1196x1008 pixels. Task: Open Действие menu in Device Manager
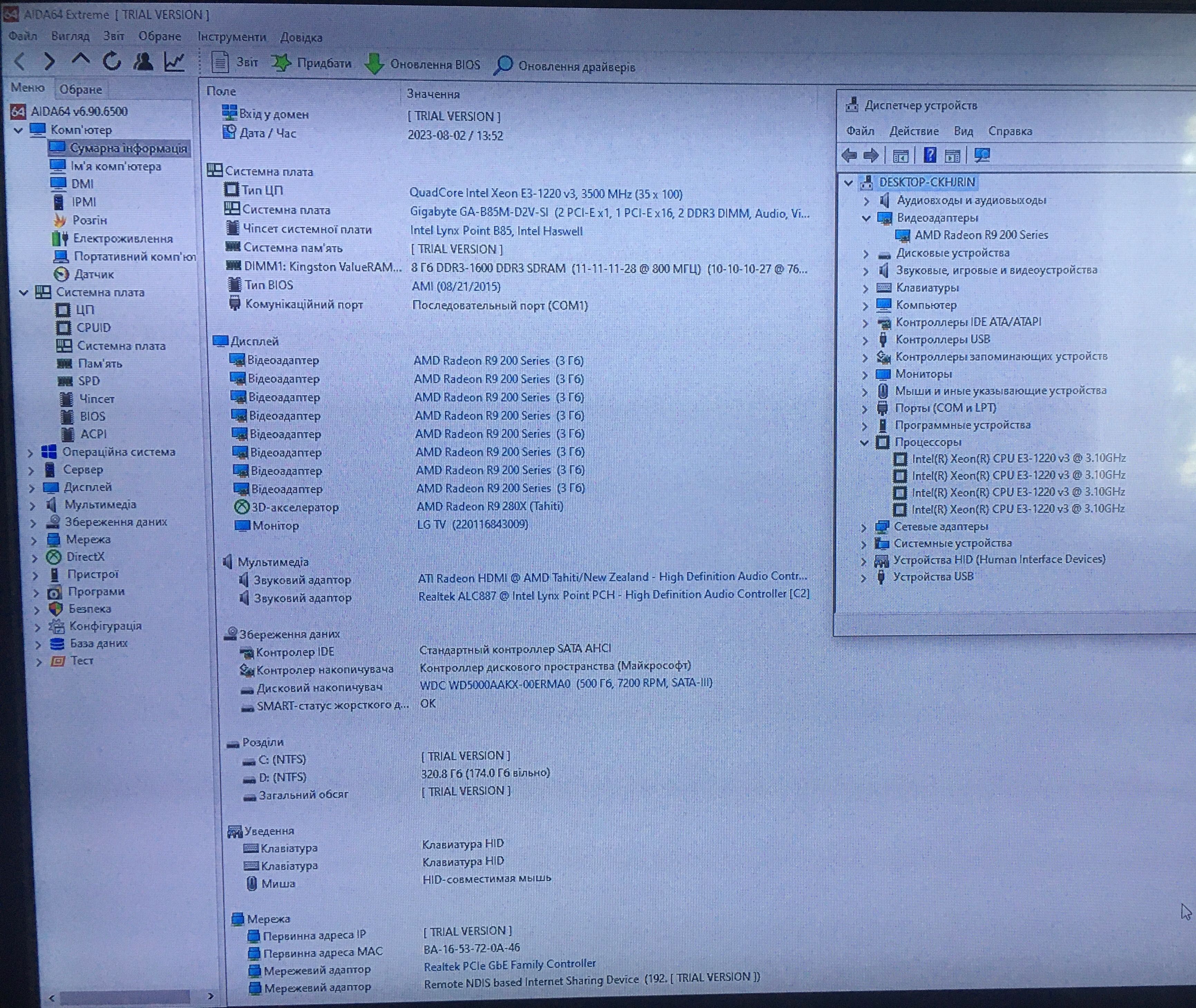click(913, 131)
